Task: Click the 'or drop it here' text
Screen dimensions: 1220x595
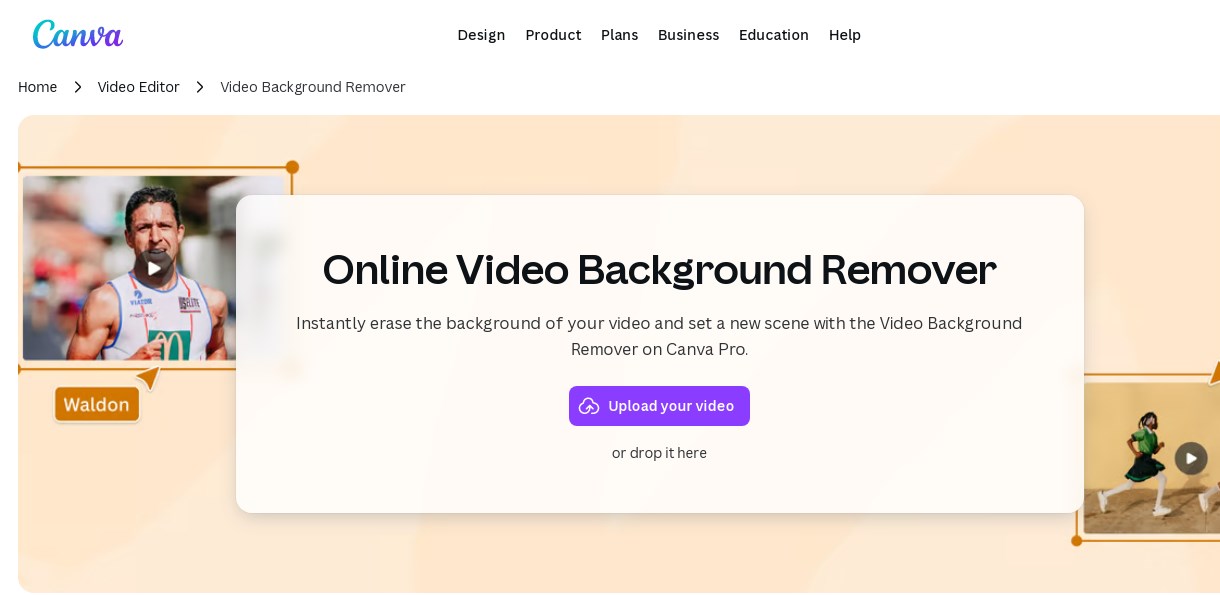Action: [659, 453]
